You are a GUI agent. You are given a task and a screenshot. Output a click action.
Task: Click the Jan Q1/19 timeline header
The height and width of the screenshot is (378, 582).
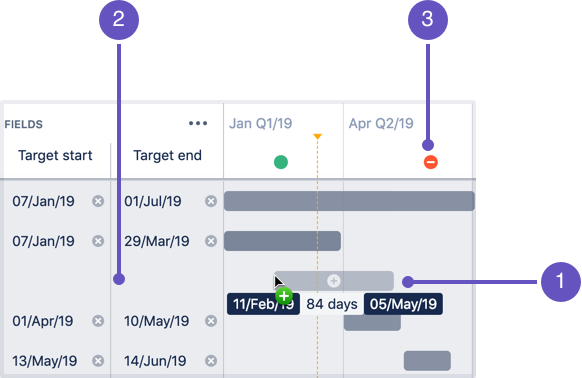point(261,123)
